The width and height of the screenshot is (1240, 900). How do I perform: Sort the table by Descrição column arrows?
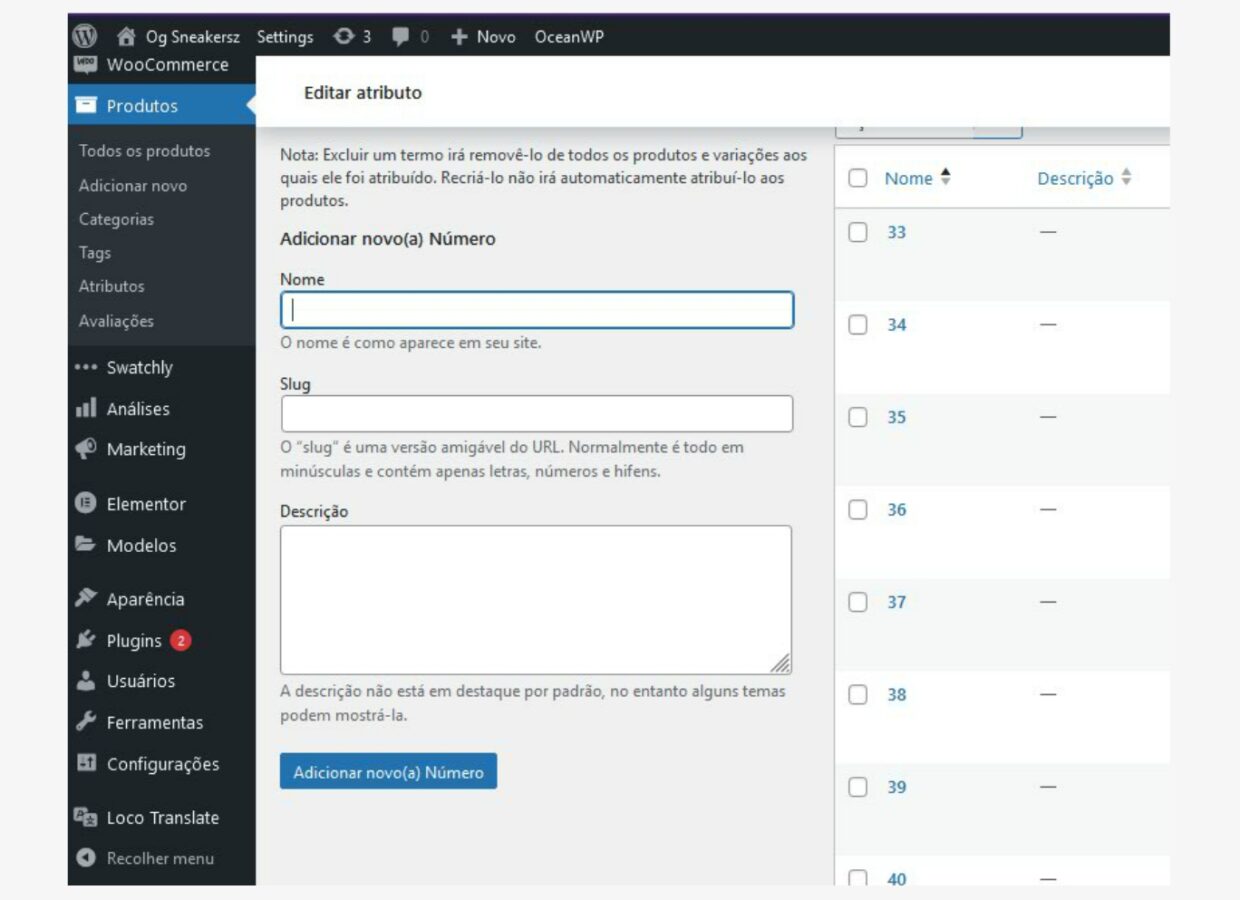pos(1126,178)
